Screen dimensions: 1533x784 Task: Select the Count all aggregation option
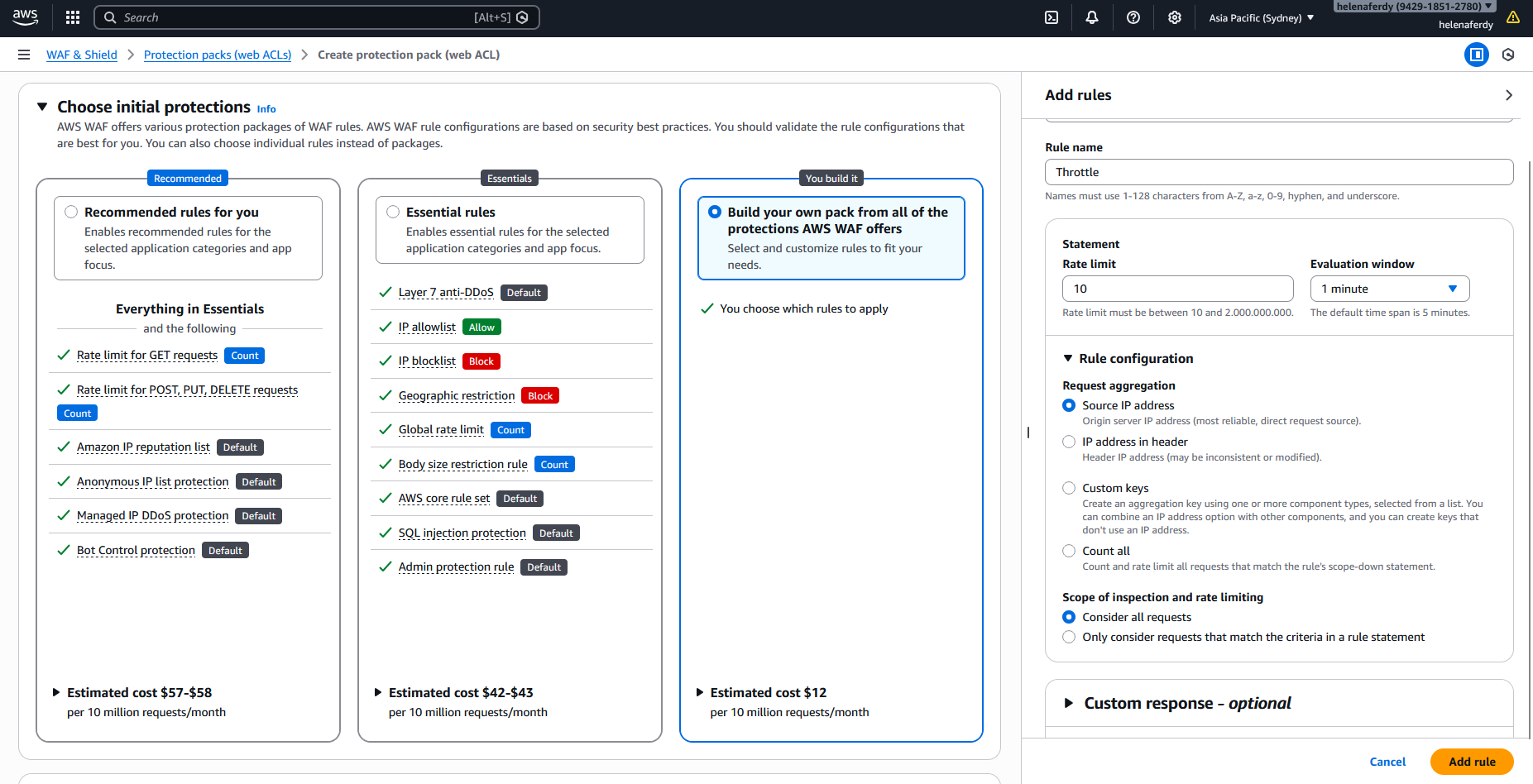coord(1069,552)
